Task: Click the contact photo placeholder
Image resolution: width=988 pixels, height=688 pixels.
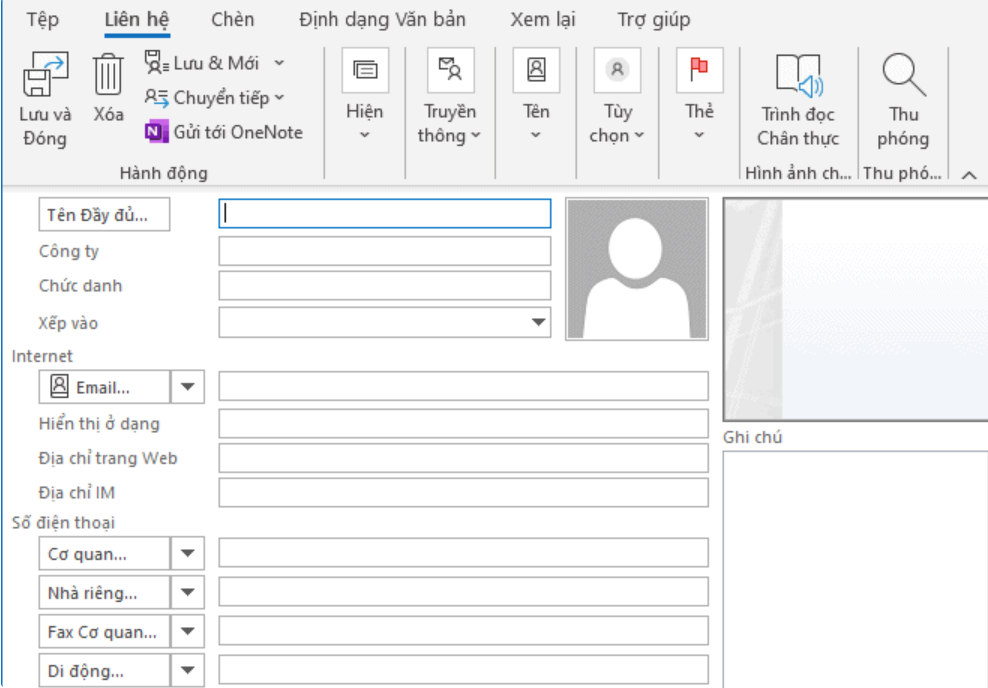Action: pos(637,269)
